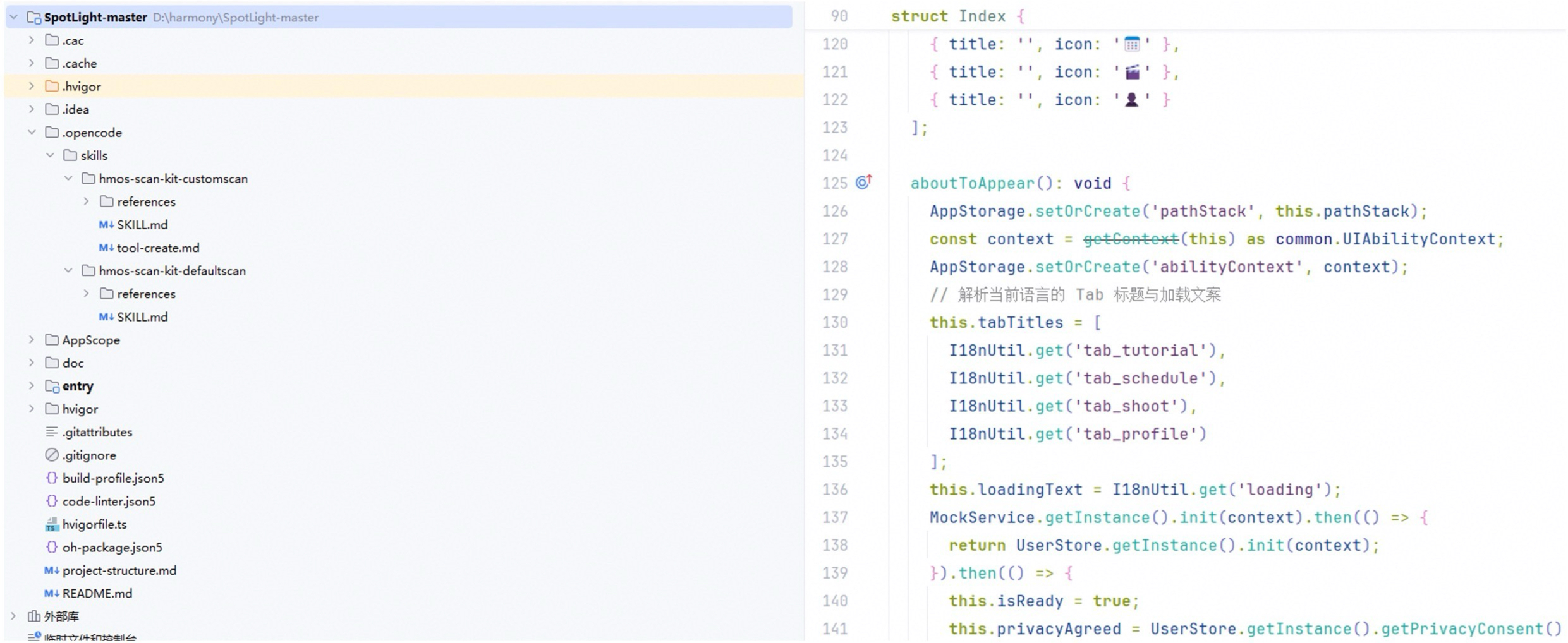The height and width of the screenshot is (643, 1568).
Task: Collapse the hmos-scan-kit-customscan folder chevron
Action: pos(68,179)
